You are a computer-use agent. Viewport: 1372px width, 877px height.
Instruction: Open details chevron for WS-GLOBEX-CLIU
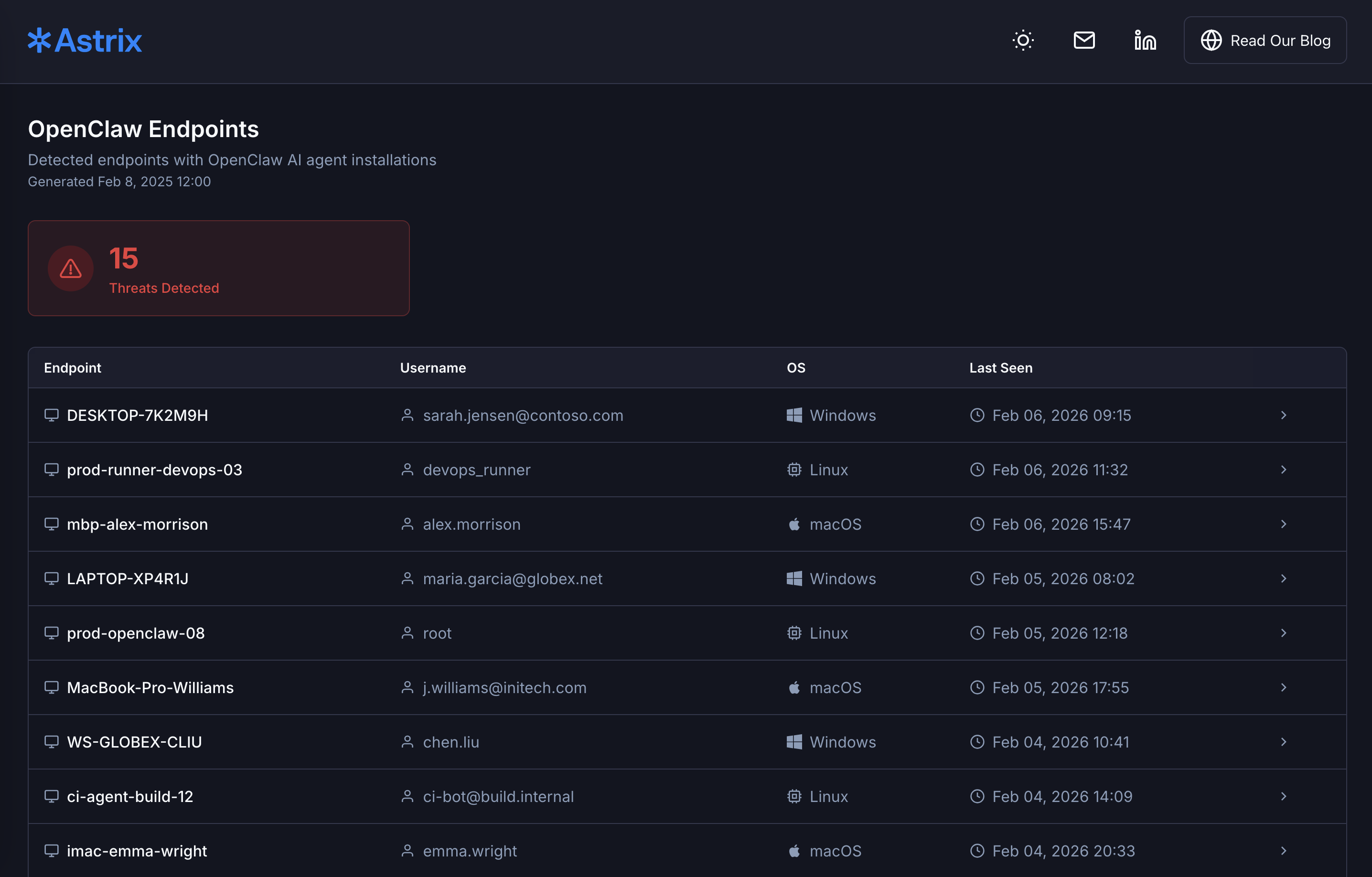point(1284,741)
